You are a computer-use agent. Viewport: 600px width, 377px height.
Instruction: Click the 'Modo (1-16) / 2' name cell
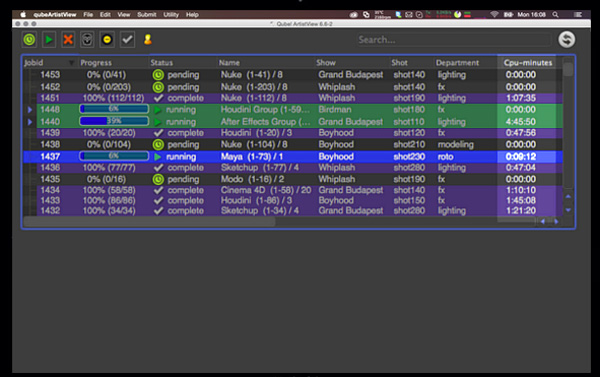coord(253,179)
